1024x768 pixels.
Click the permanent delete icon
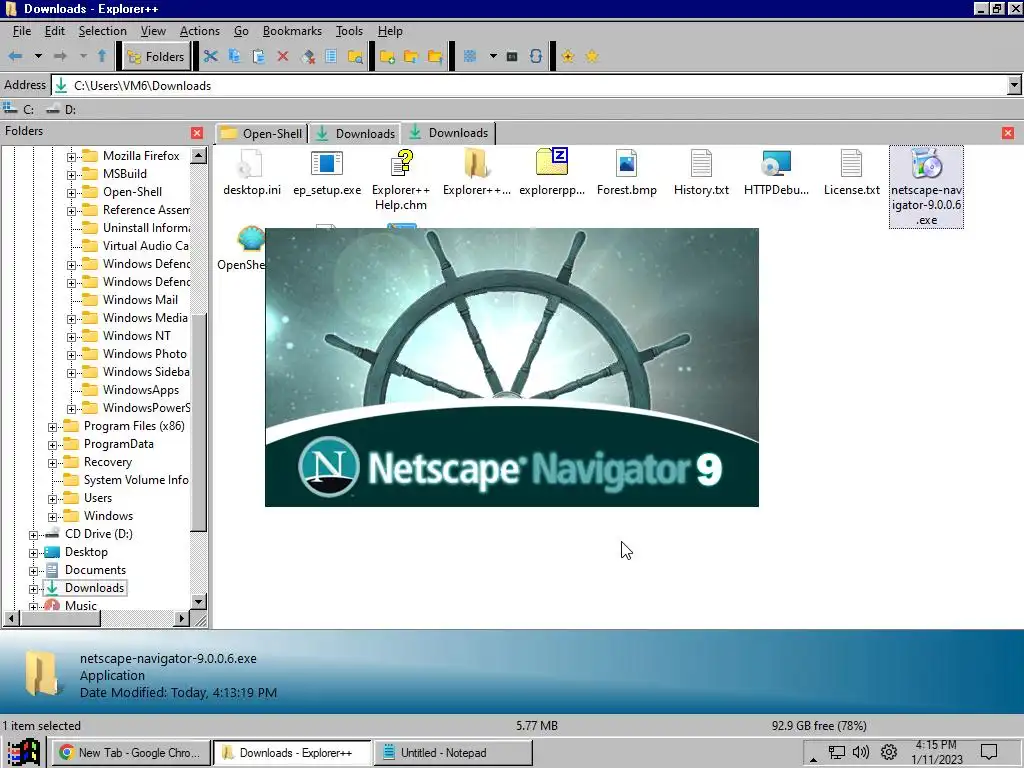(x=308, y=57)
